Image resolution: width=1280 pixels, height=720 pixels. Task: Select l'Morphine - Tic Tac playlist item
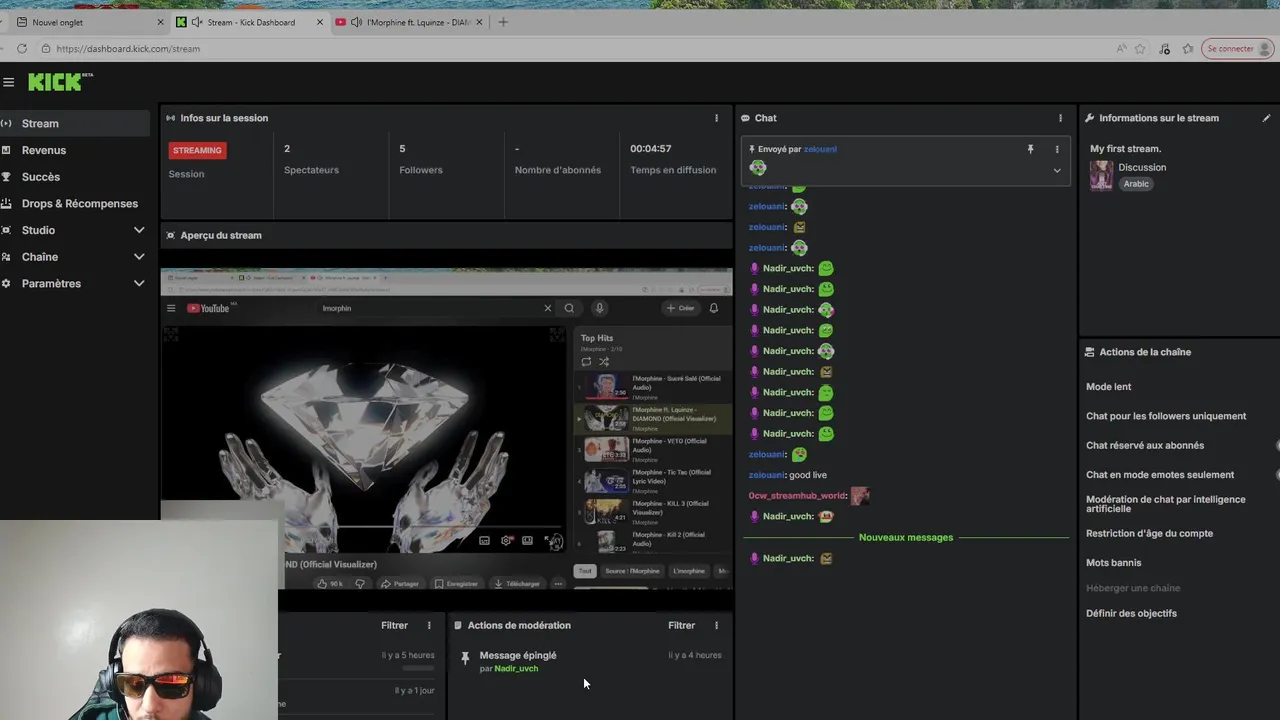pos(654,480)
